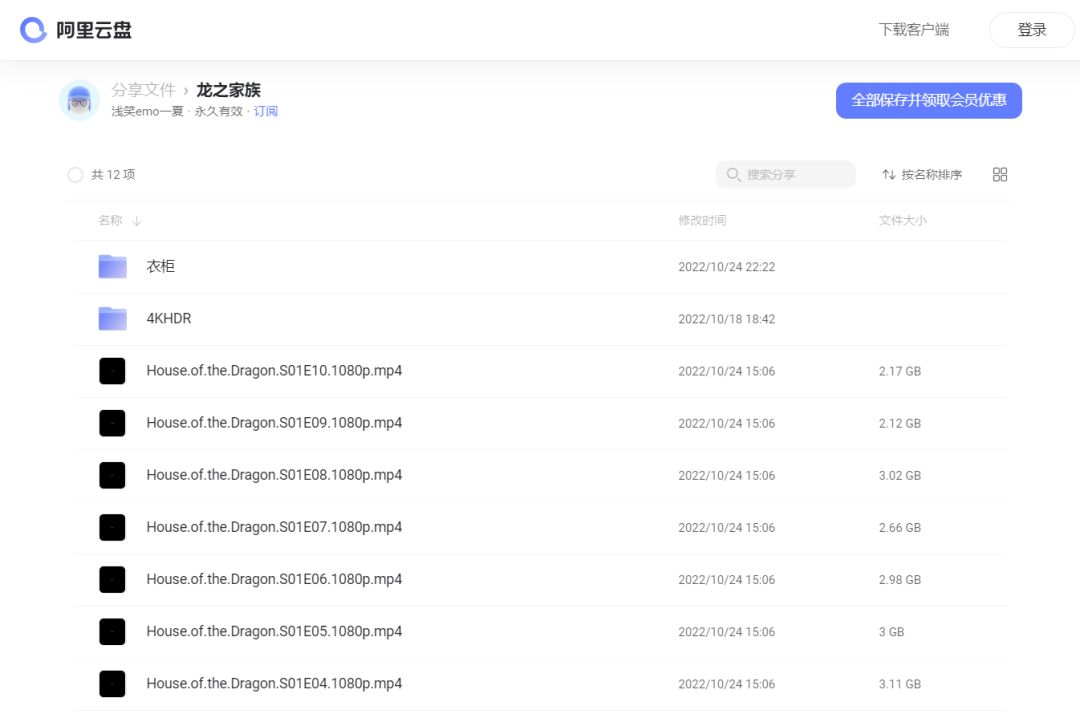1080x714 pixels.
Task: Click video thumbnail for S01E05 file
Action: [x=112, y=631]
